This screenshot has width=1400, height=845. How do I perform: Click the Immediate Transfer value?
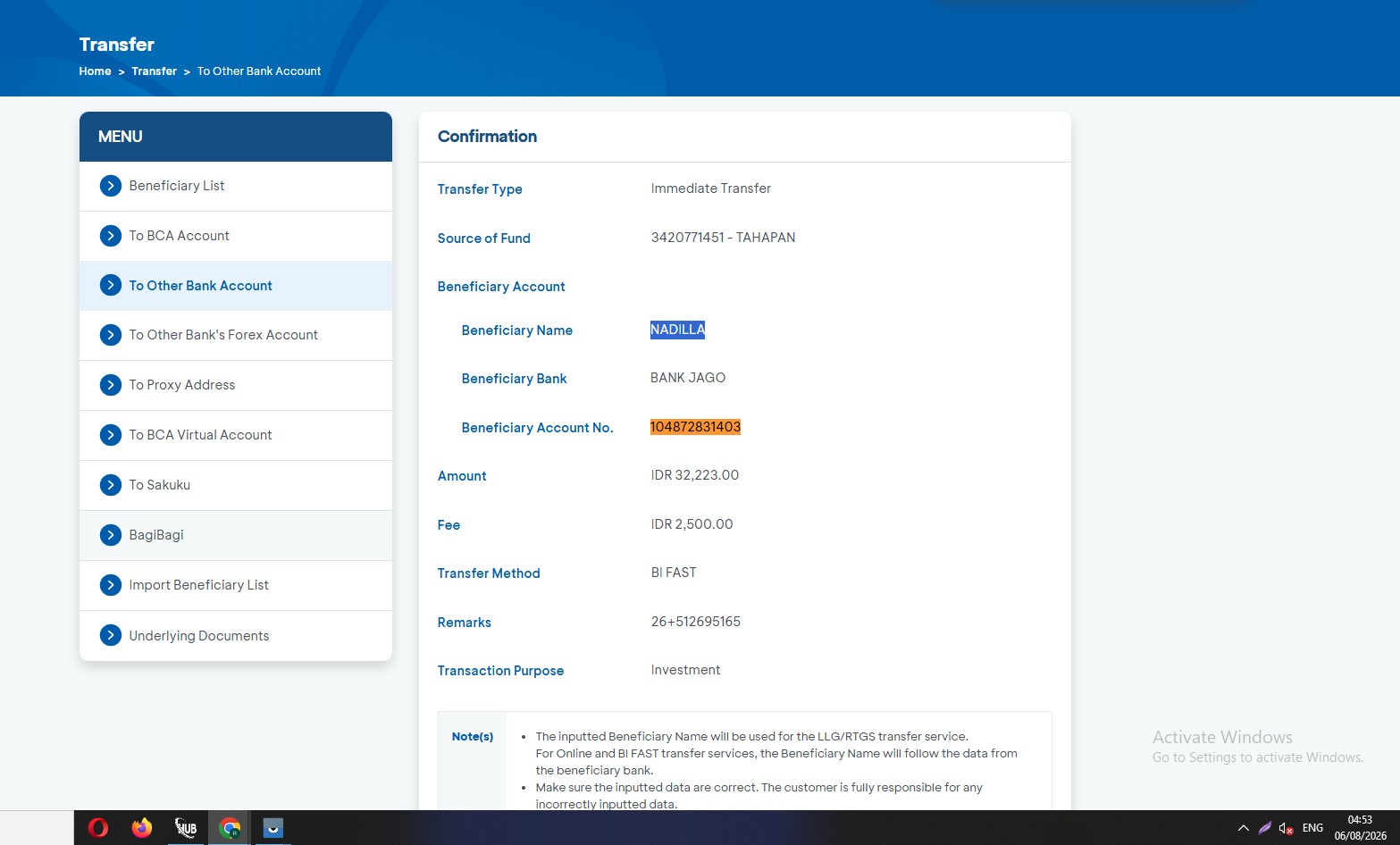pyautogui.click(x=710, y=188)
